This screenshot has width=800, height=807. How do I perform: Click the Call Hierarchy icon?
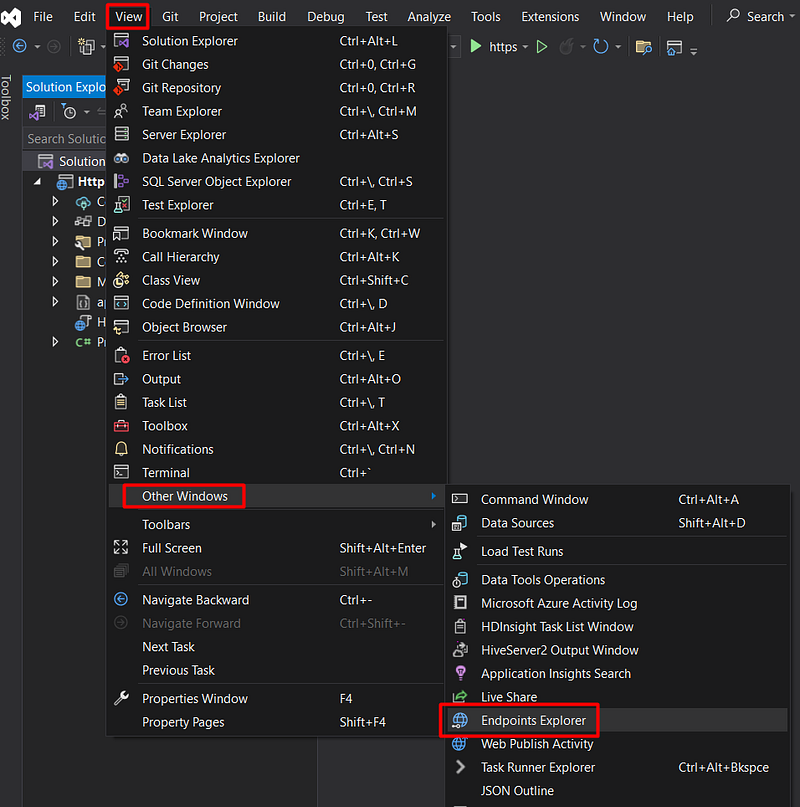[121, 257]
